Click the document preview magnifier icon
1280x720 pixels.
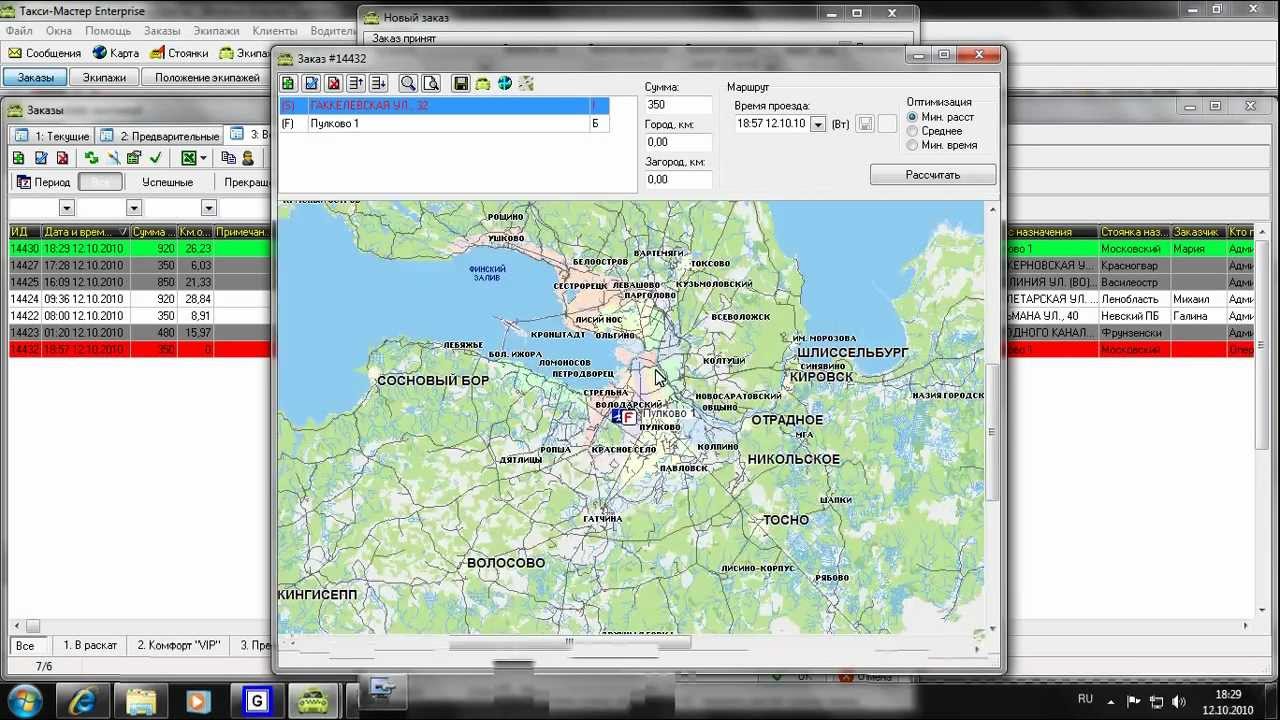point(431,84)
